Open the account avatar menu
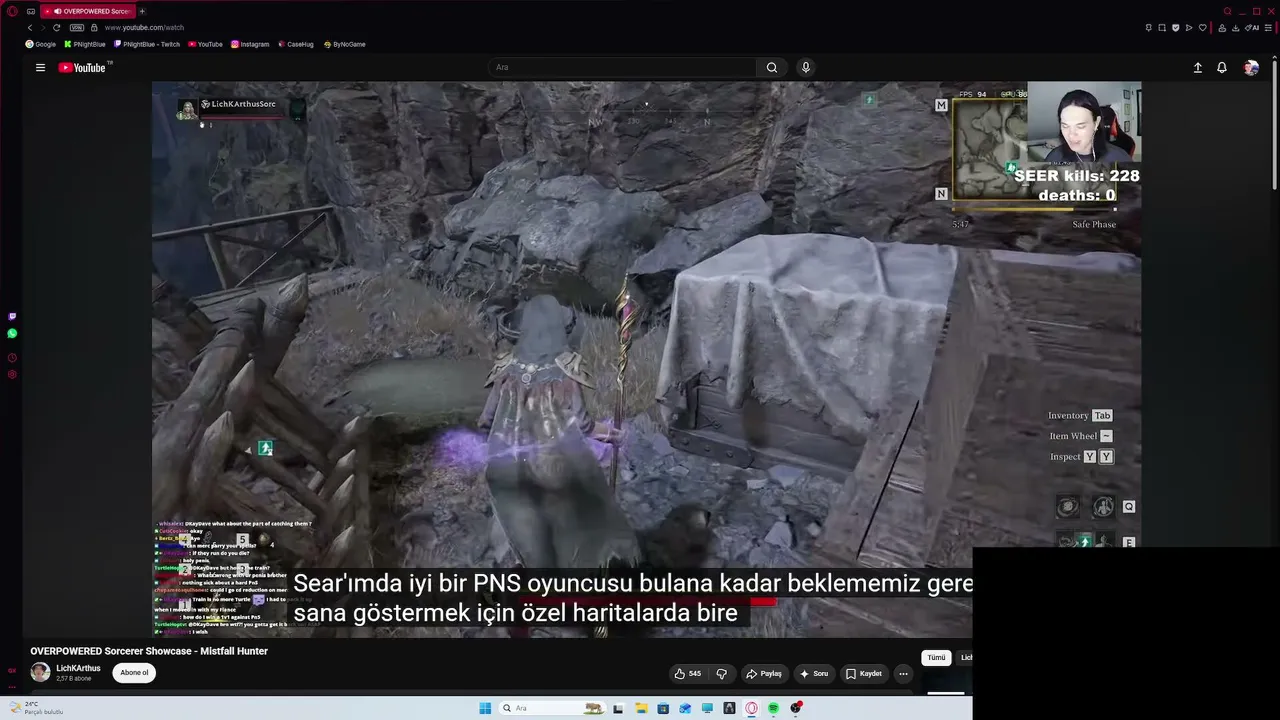The height and width of the screenshot is (720, 1280). click(x=1251, y=68)
